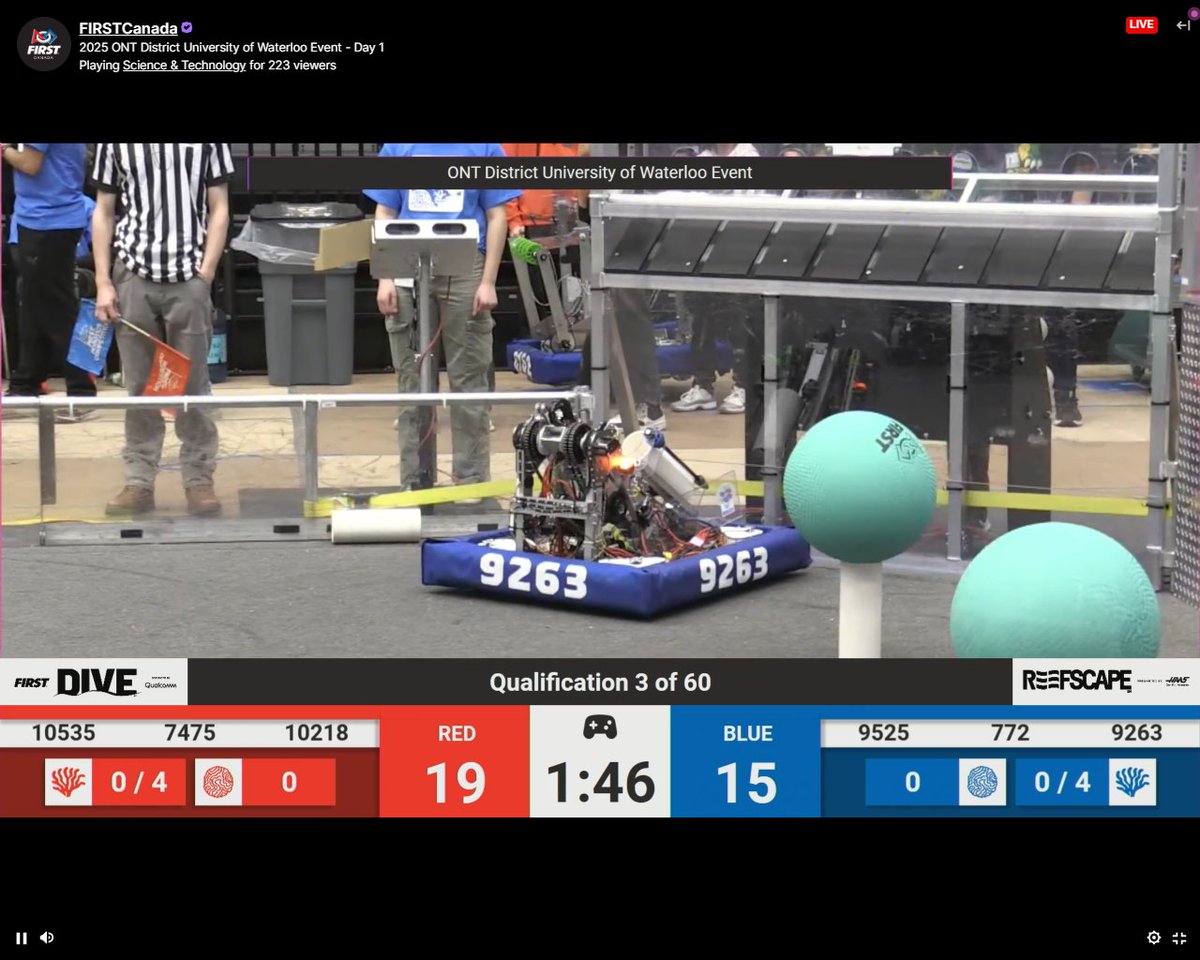Open the FIRSTCanada channel avatar

pyautogui.click(x=43, y=44)
